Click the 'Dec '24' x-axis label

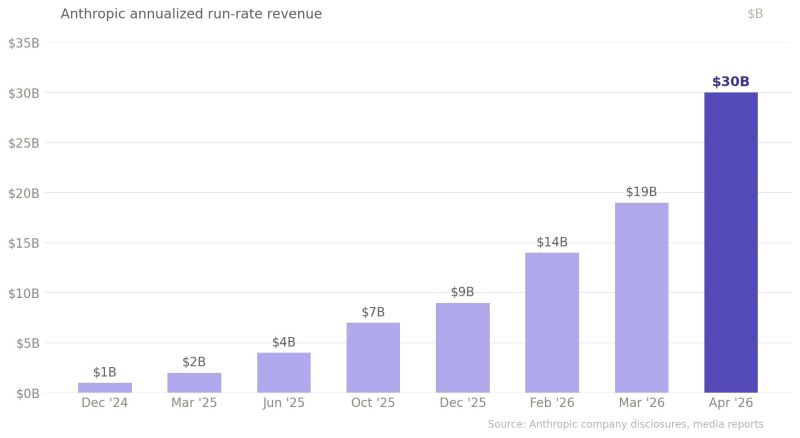click(x=105, y=403)
